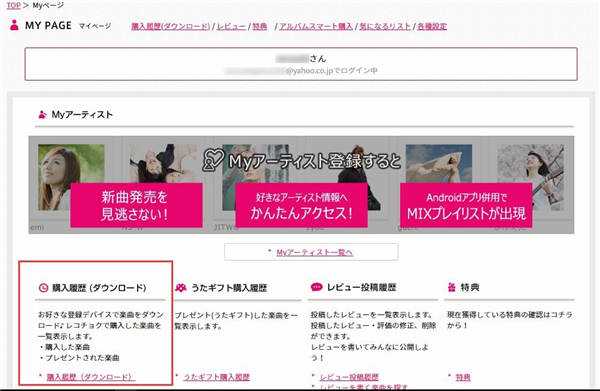
Task: Open the レビュー投稿履歴 link at bottom
Action: pyautogui.click(x=349, y=377)
